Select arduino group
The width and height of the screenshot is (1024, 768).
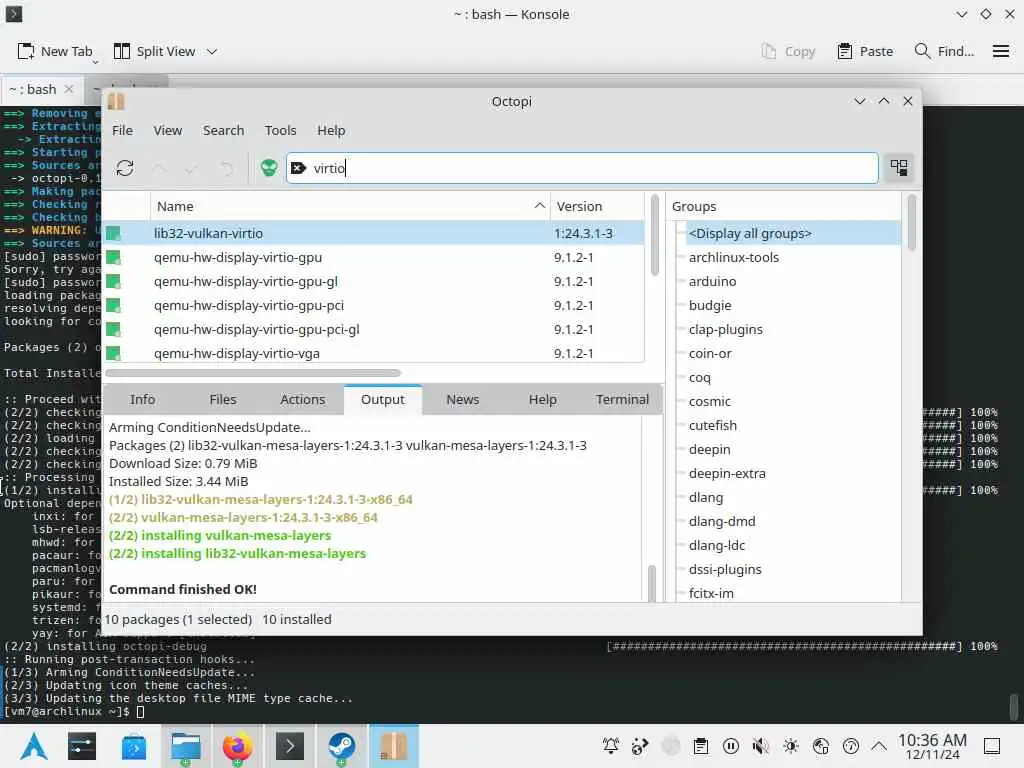(712, 281)
